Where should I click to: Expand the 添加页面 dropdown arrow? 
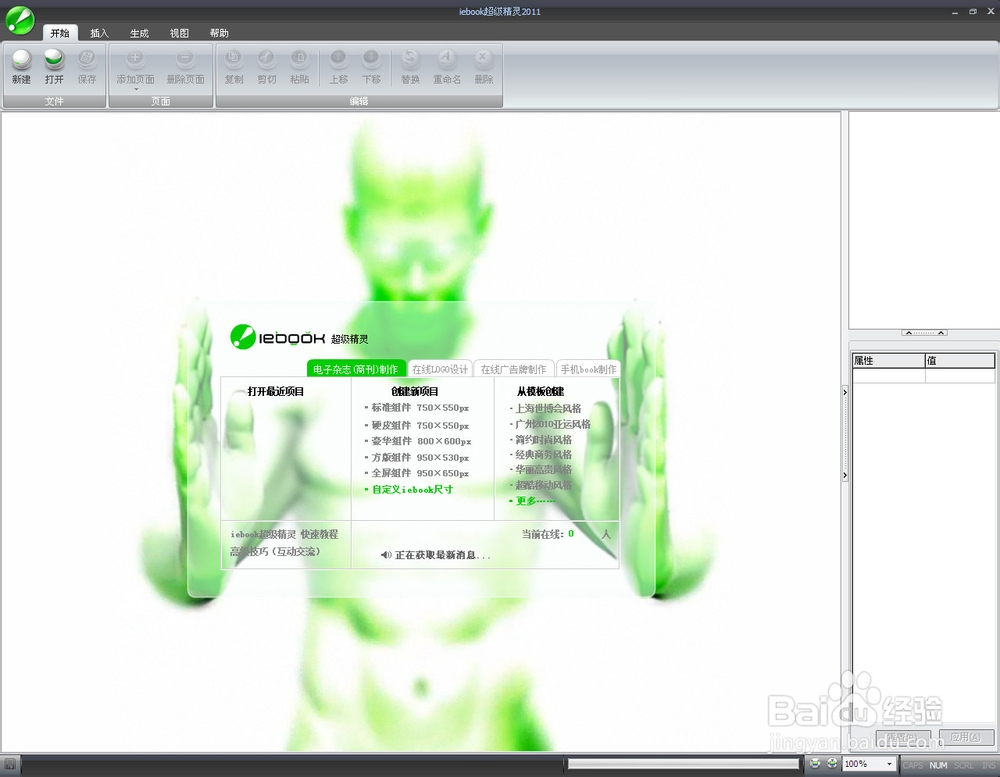coord(135,89)
